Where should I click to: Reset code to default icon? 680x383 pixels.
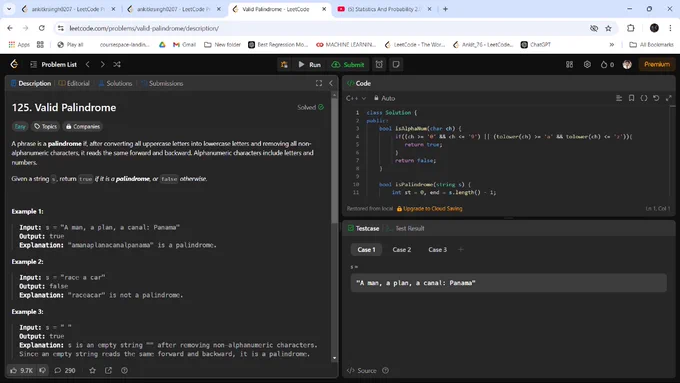tap(656, 98)
